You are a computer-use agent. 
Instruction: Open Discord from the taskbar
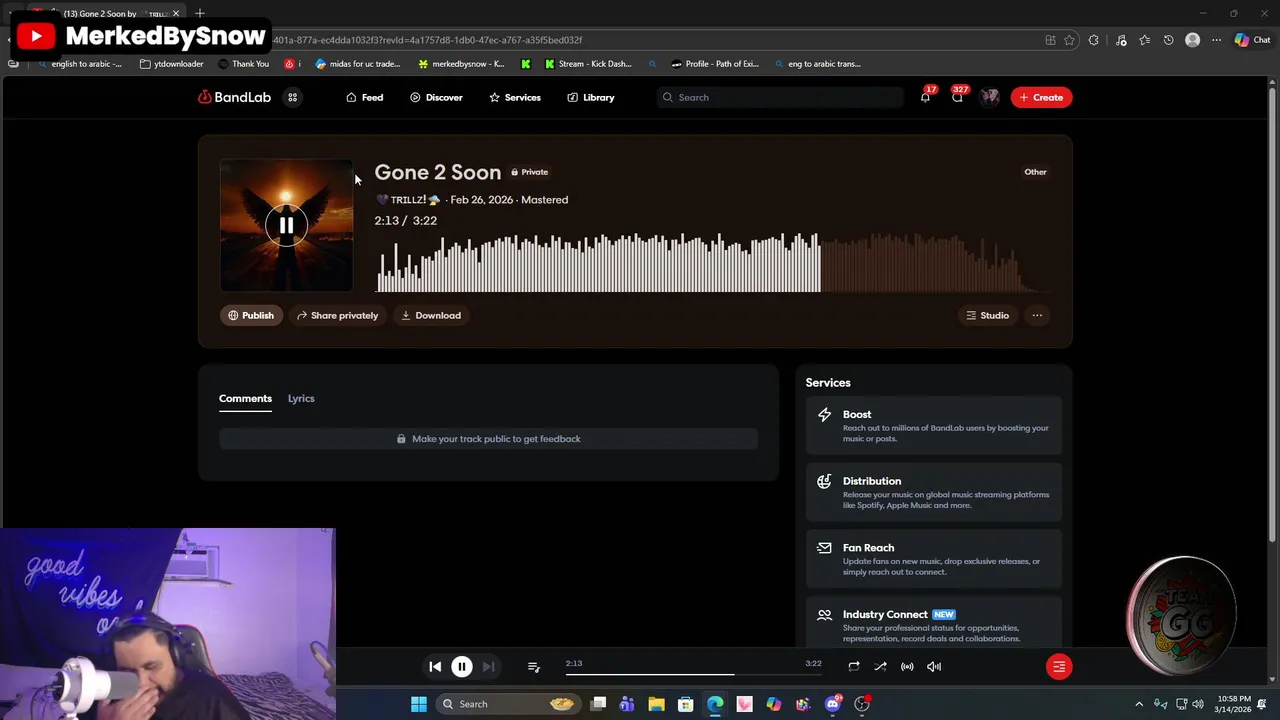(833, 704)
